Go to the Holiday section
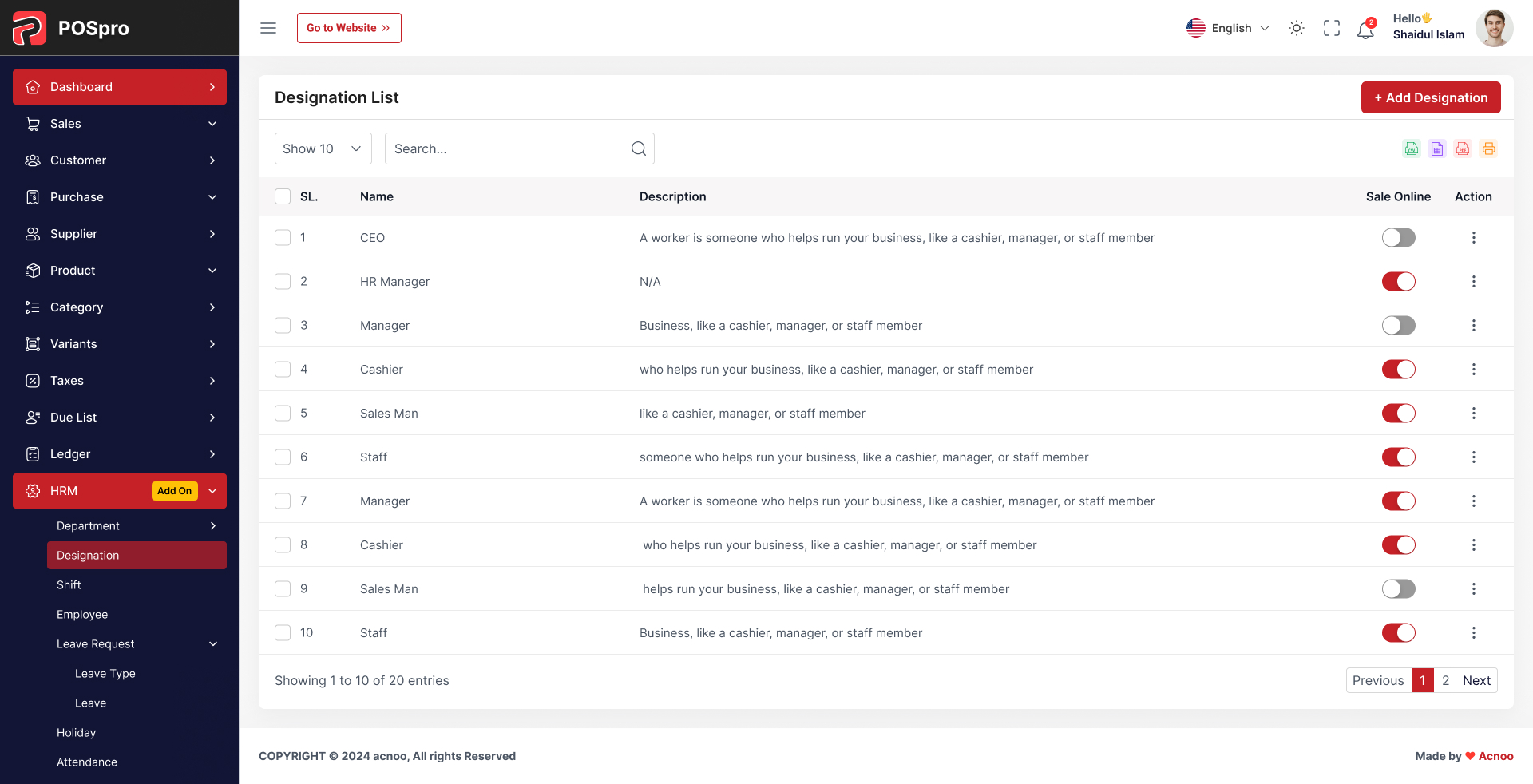Image resolution: width=1533 pixels, height=784 pixels. point(76,732)
